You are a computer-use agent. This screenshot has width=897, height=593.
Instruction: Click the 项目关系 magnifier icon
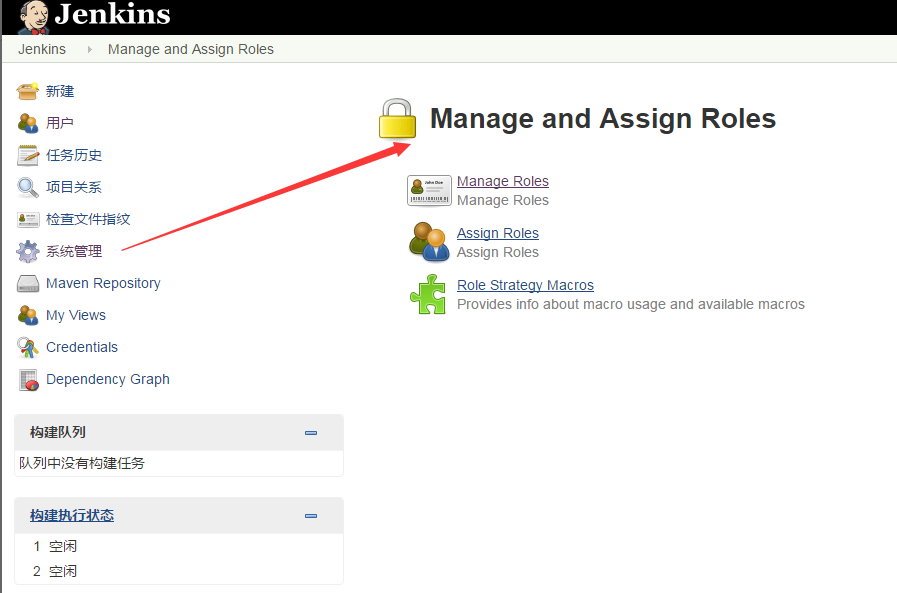[x=28, y=187]
